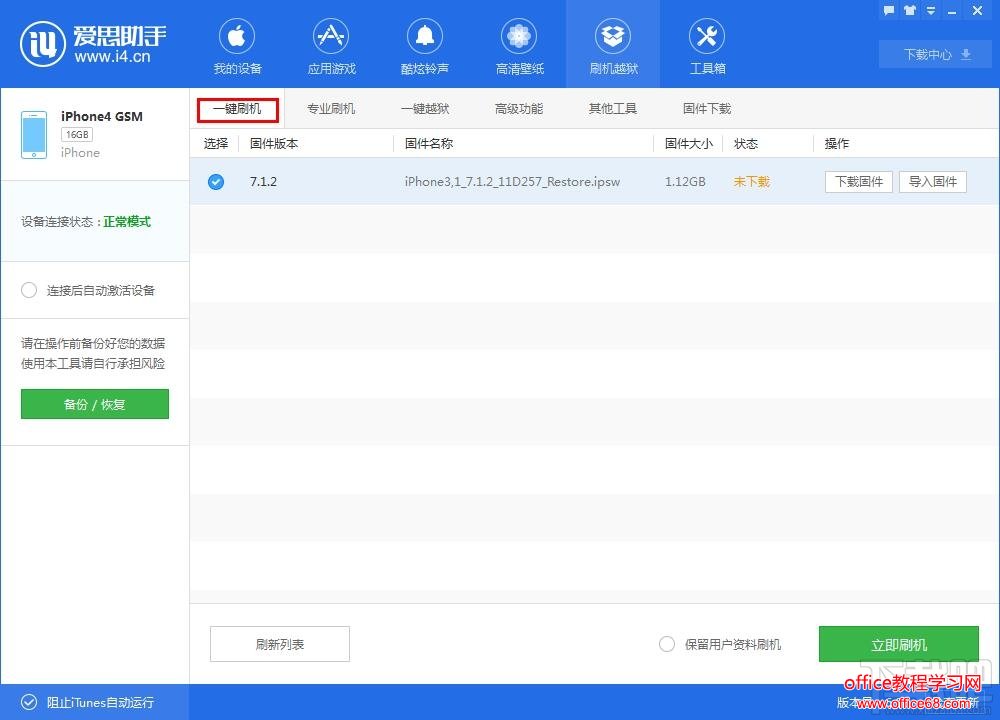1000x720 pixels.
Task: Switch to 一键越狱 tab
Action: click(x=425, y=109)
